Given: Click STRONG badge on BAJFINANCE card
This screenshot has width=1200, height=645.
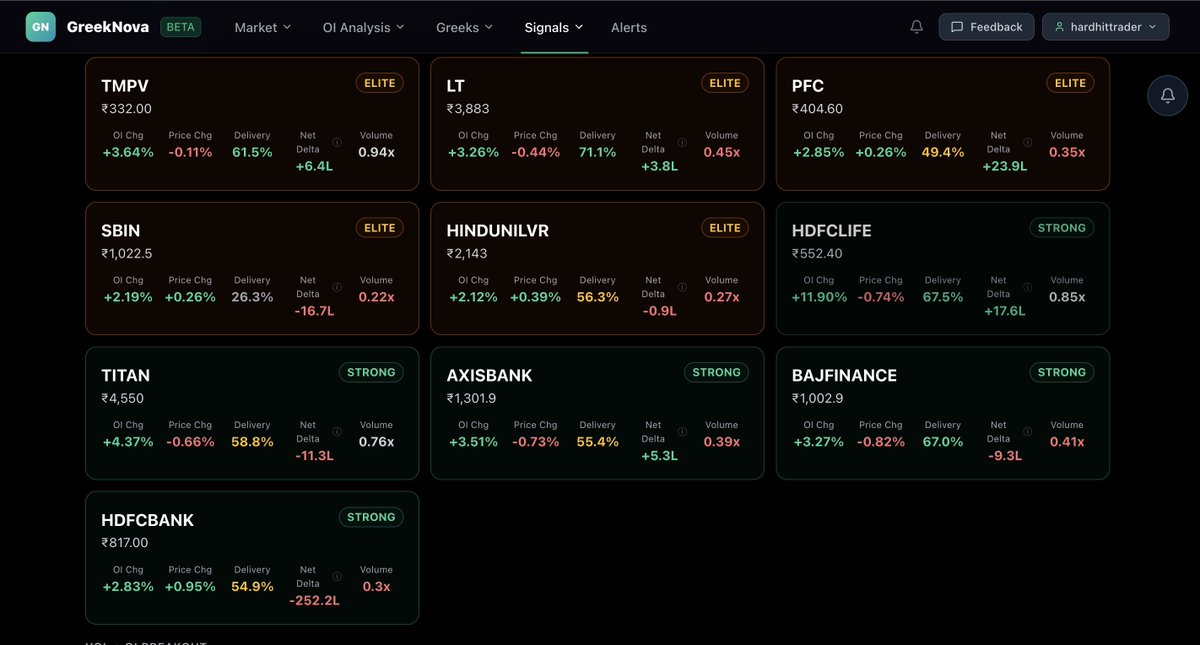Looking at the screenshot, I should [x=1062, y=372].
